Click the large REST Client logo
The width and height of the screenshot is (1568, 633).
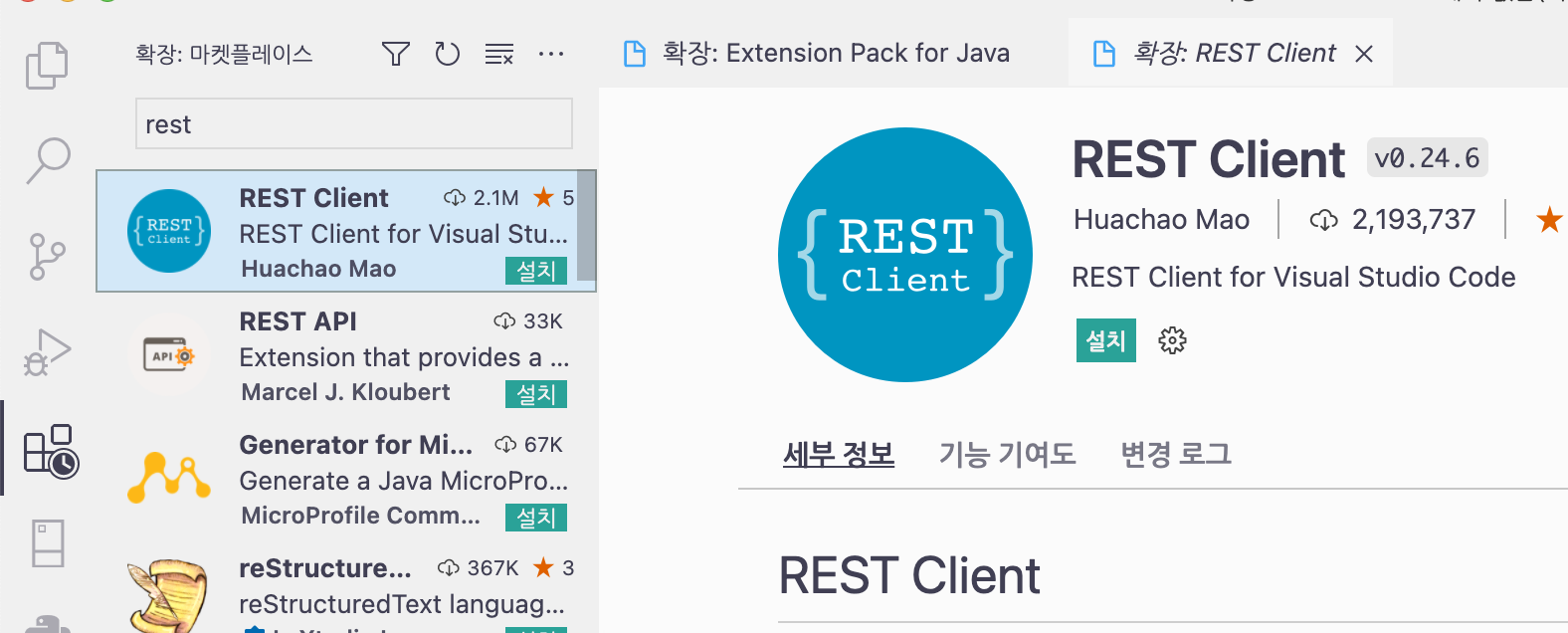(x=905, y=255)
